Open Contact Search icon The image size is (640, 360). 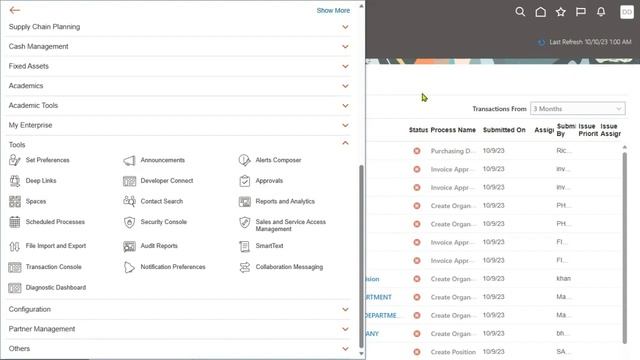[x=129, y=201]
